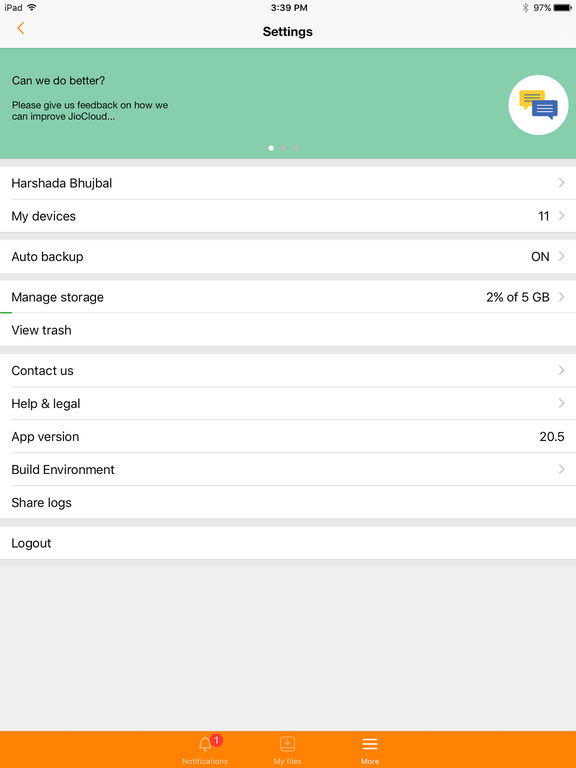Click the battery icon in status bar

[563, 8]
